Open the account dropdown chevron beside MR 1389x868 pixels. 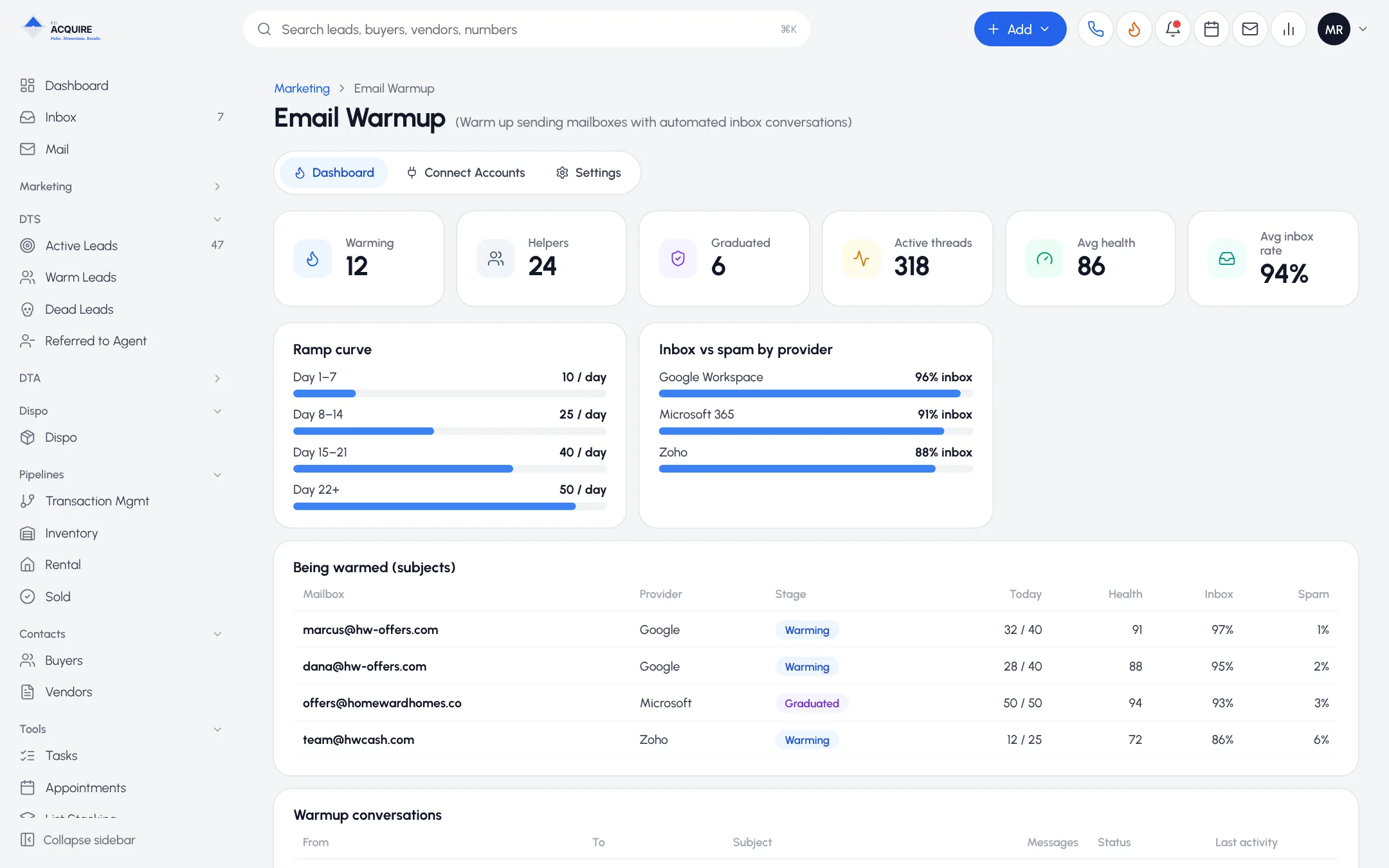pos(1363,29)
